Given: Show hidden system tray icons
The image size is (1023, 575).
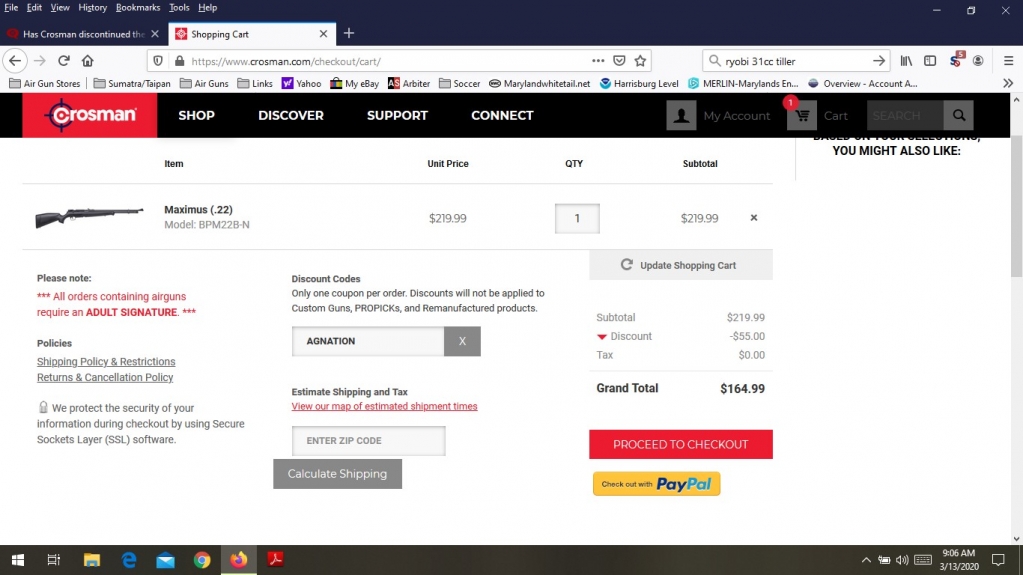Looking at the screenshot, I should point(866,560).
